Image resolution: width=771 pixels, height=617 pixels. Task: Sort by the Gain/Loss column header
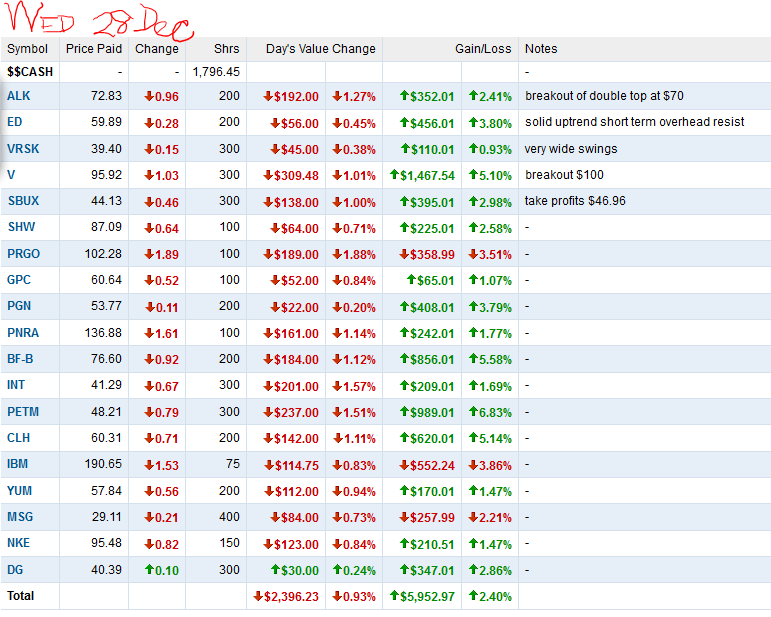pos(483,49)
